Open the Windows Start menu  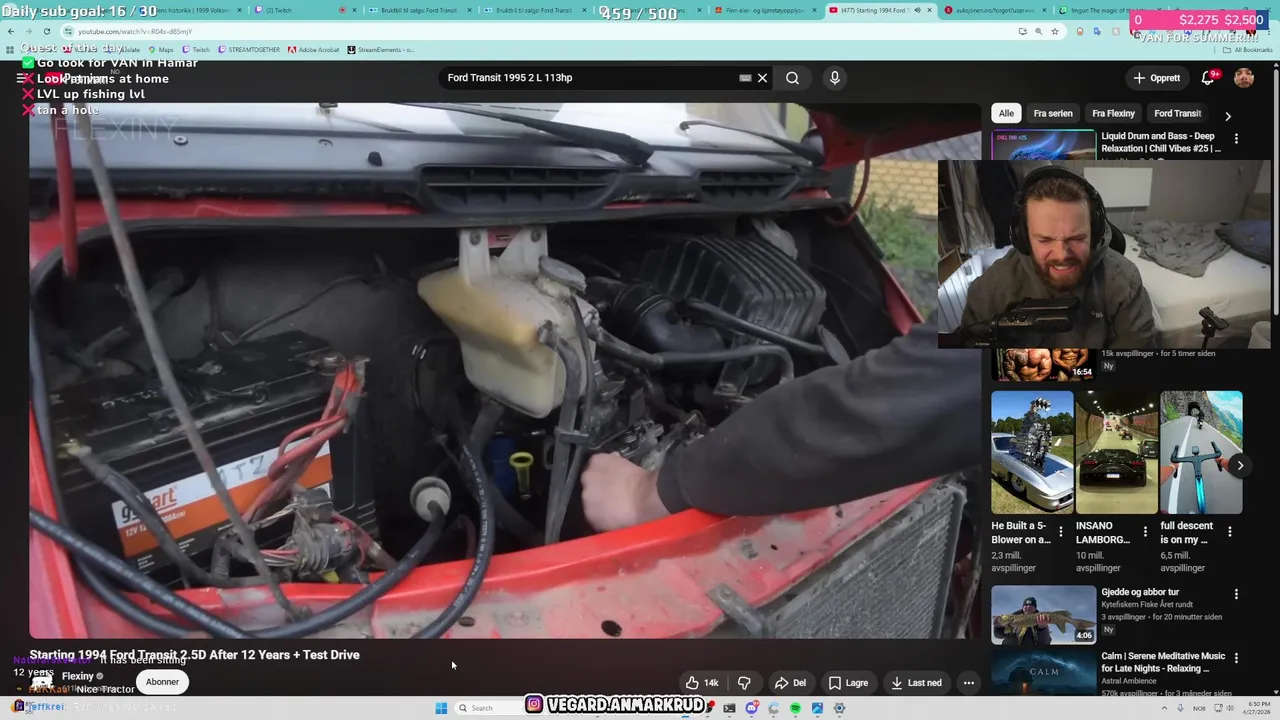point(441,708)
